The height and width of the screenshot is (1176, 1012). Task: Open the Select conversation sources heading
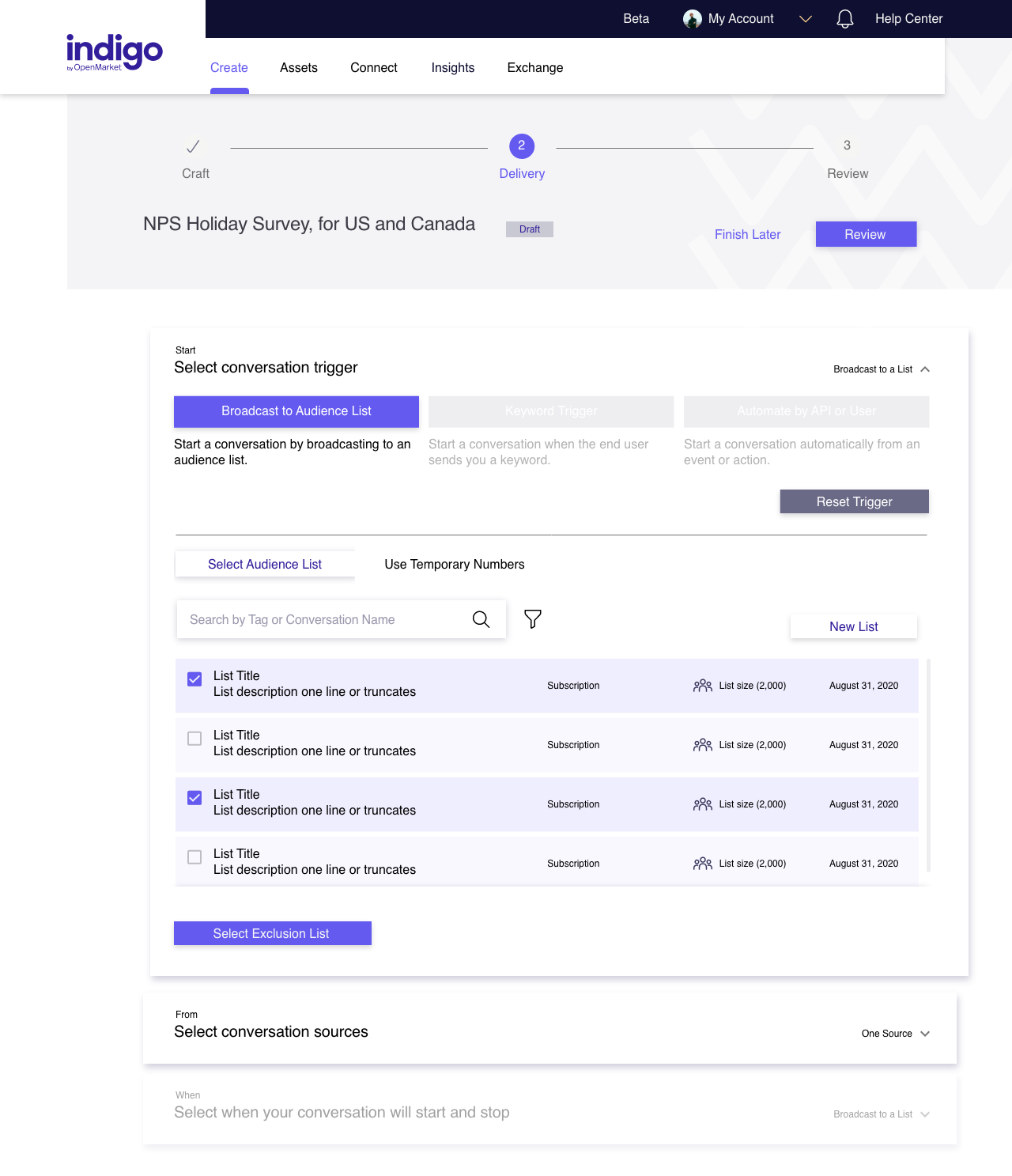pos(271,1032)
